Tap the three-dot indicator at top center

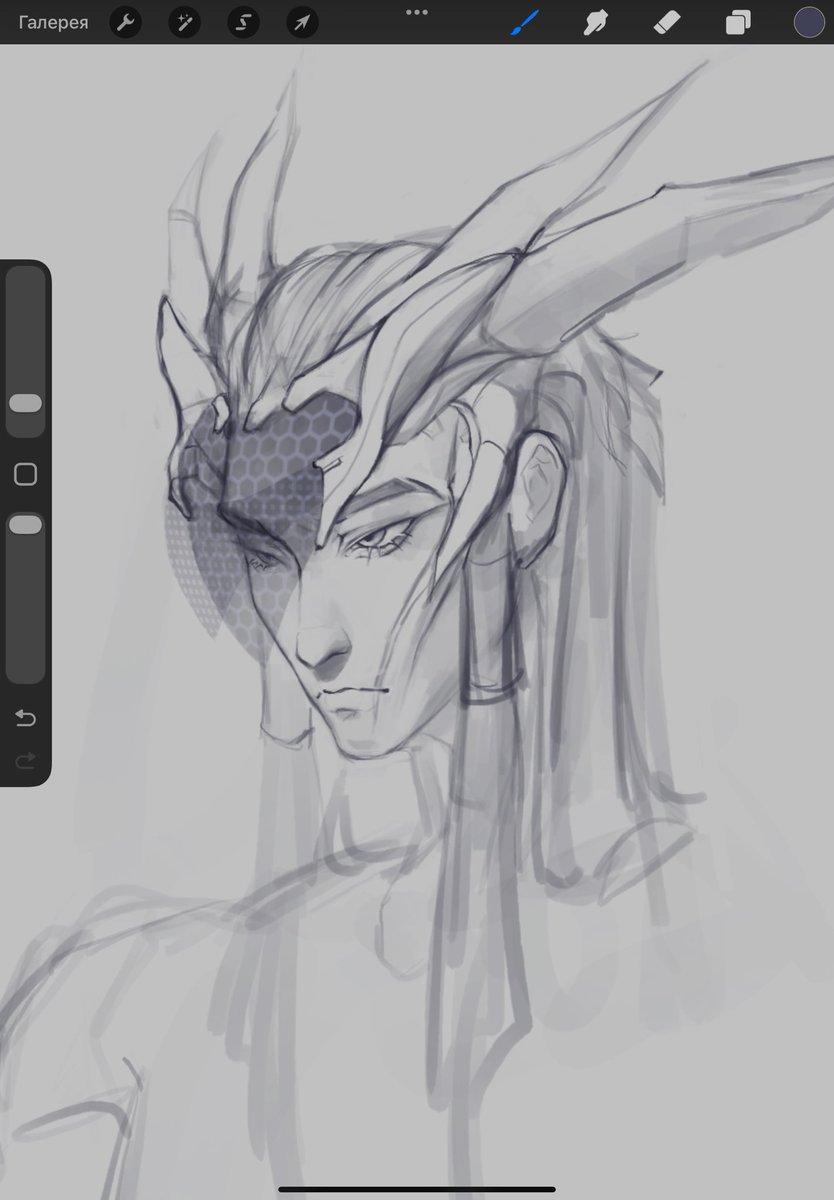[x=417, y=12]
